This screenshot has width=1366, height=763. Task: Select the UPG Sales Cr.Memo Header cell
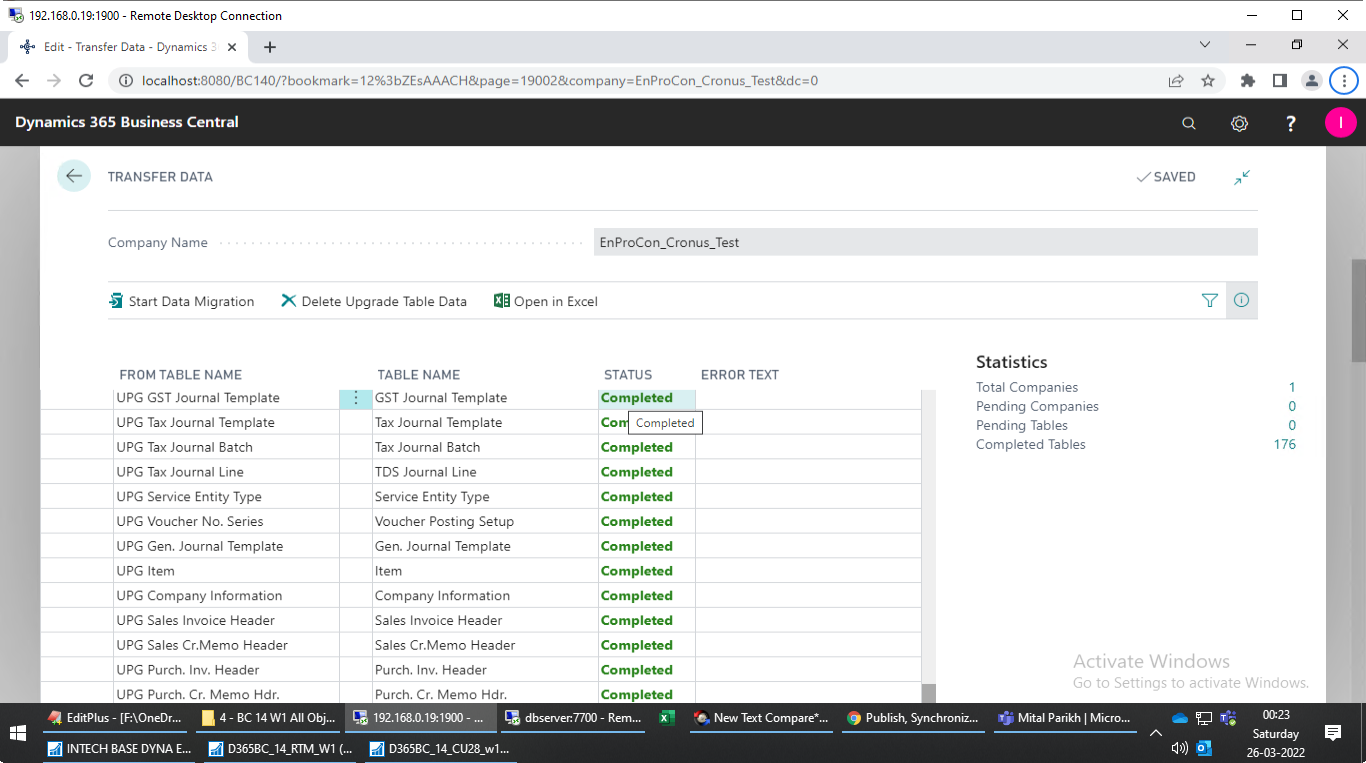227,645
